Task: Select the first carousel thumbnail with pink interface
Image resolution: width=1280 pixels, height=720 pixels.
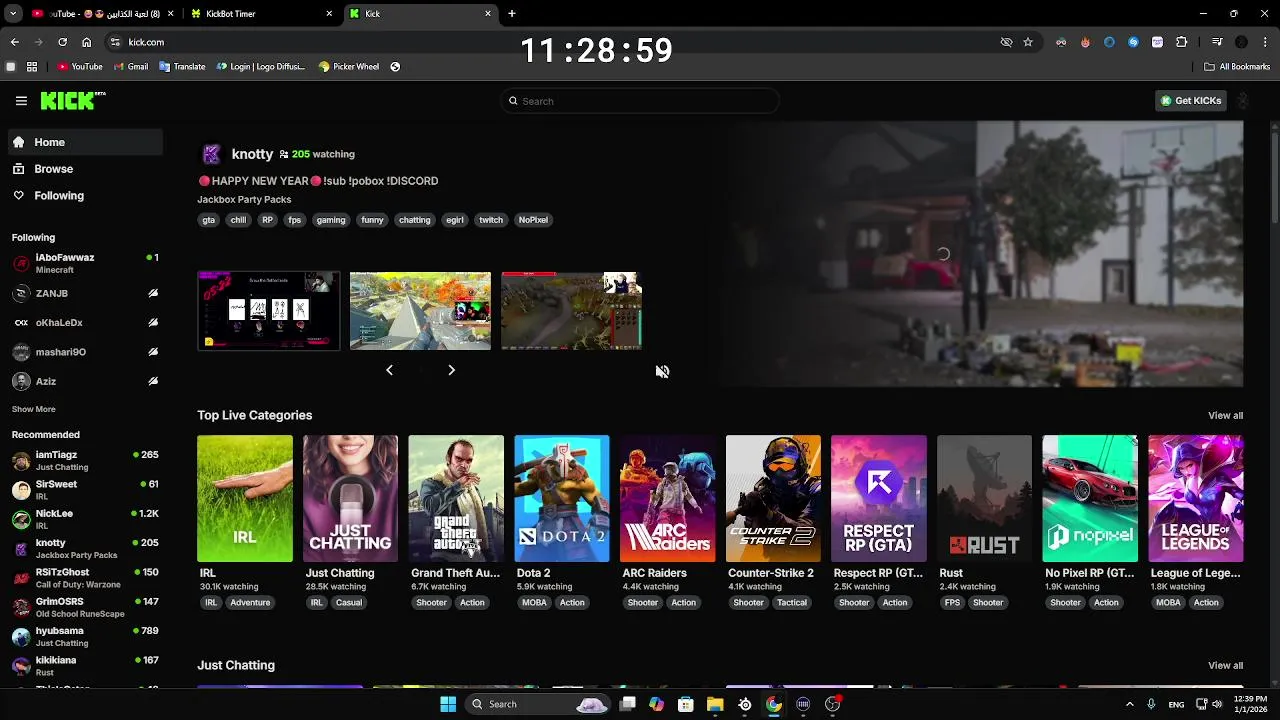Action: 268,311
